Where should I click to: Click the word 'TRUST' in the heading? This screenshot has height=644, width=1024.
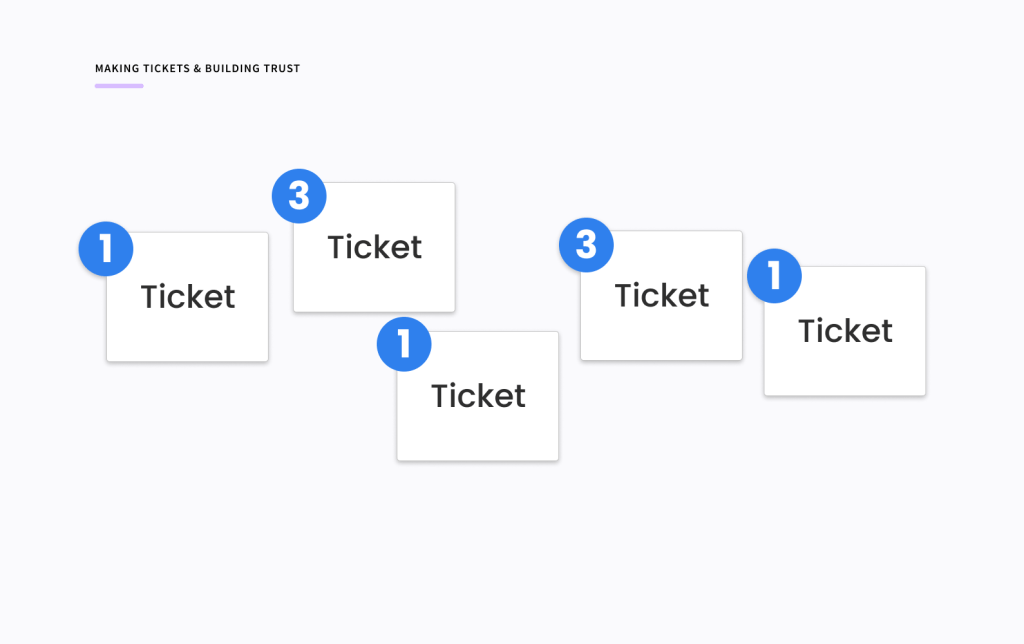[283, 69]
